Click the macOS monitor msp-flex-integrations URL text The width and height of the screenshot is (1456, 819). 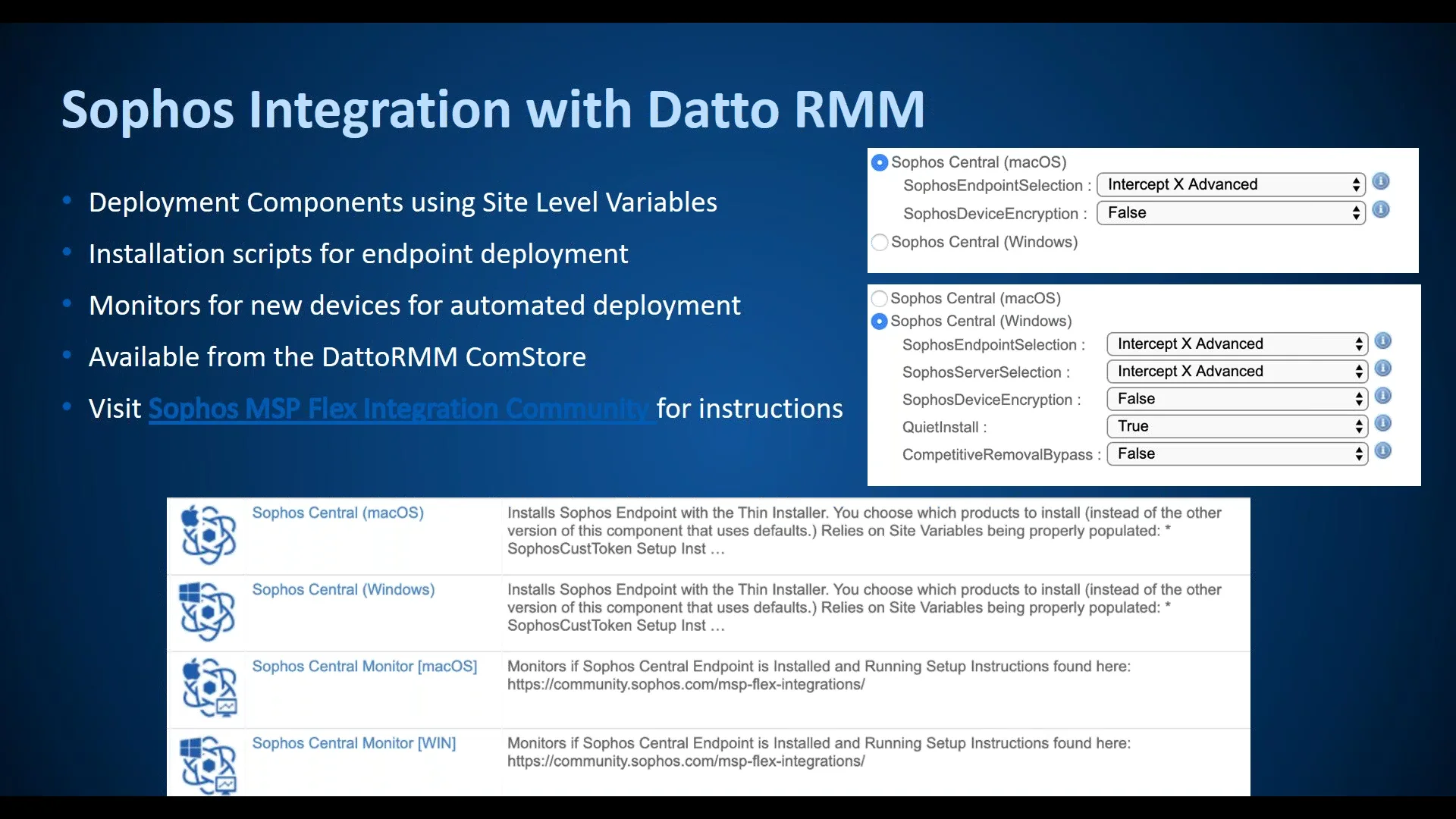pos(686,684)
